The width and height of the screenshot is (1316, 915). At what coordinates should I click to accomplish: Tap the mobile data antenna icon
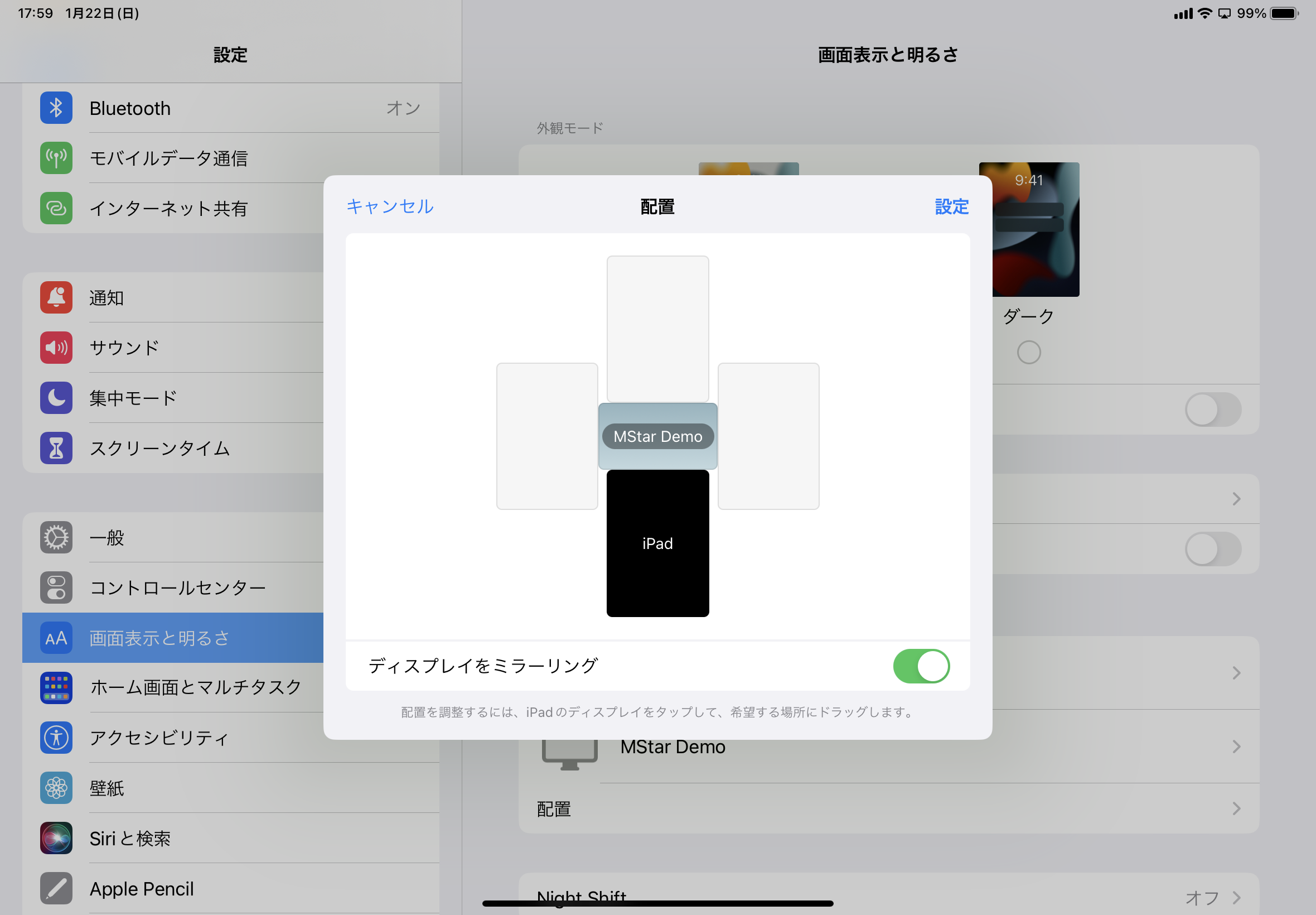(56, 158)
